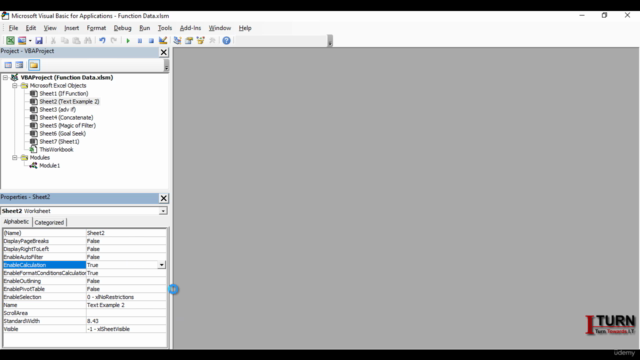Image resolution: width=640 pixels, height=360 pixels.
Task: Open the File menu
Action: pyautogui.click(x=13, y=28)
